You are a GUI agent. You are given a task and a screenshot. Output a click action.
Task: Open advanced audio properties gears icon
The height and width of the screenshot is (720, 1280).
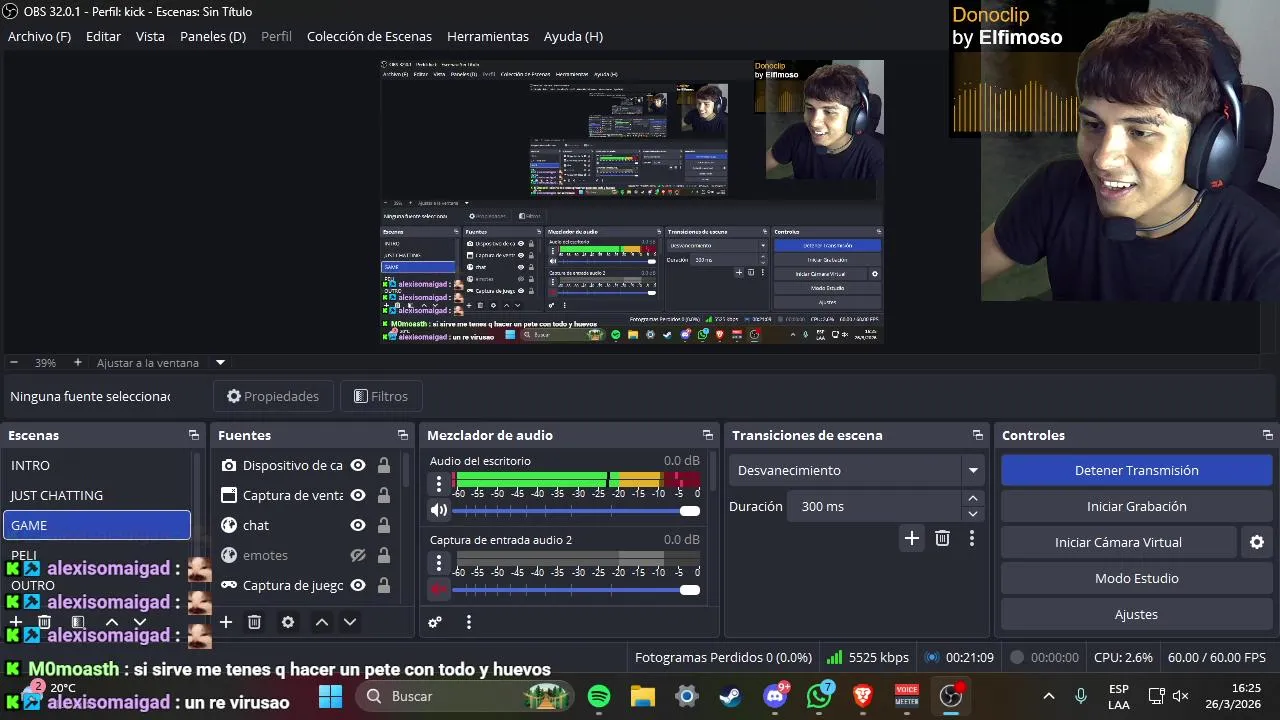(x=435, y=622)
